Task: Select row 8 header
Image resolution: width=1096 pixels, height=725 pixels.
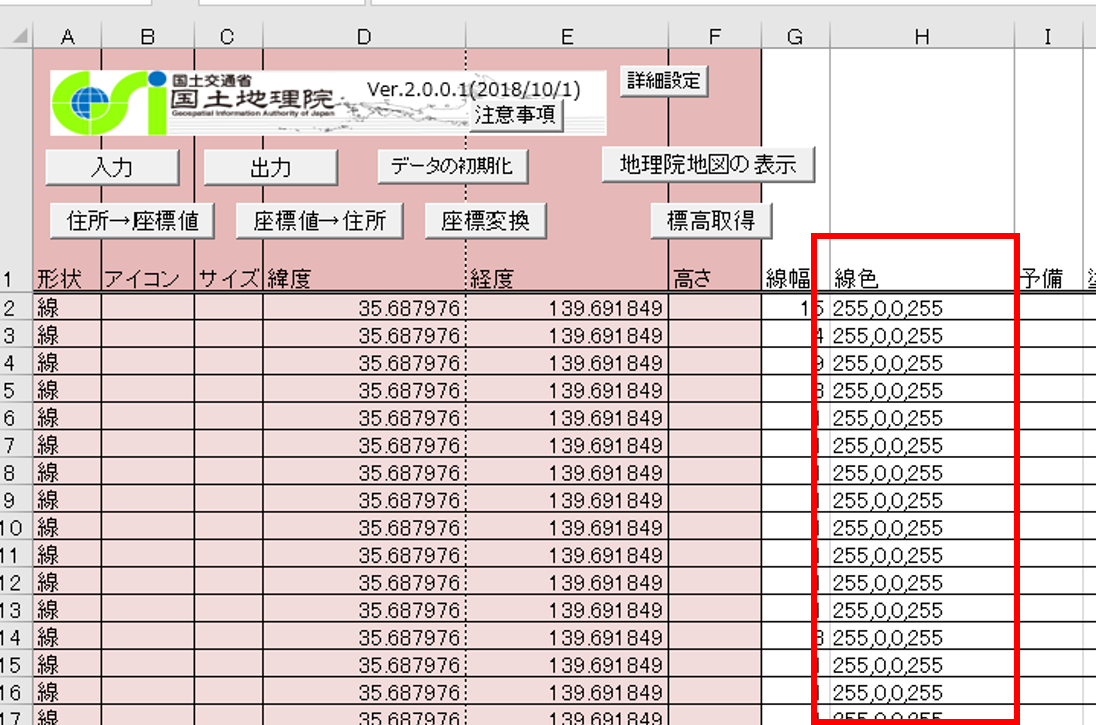Action: click(16, 472)
